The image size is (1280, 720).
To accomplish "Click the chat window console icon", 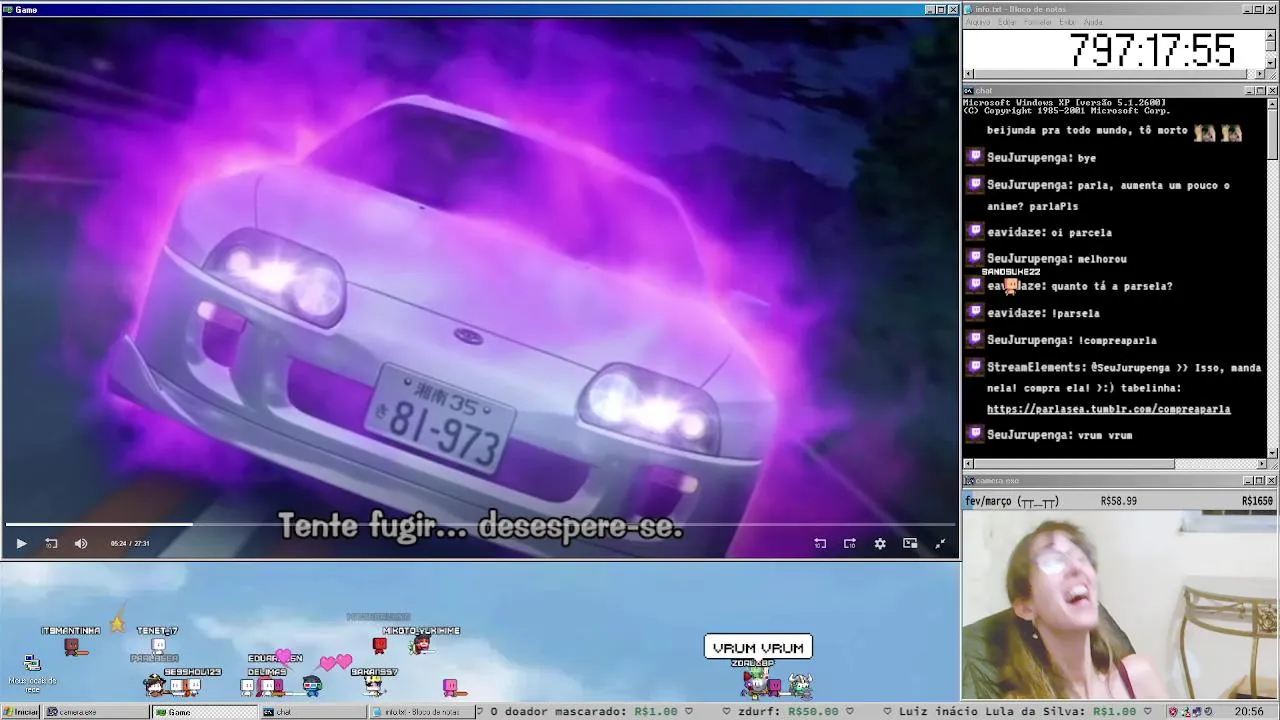I will [x=969, y=90].
